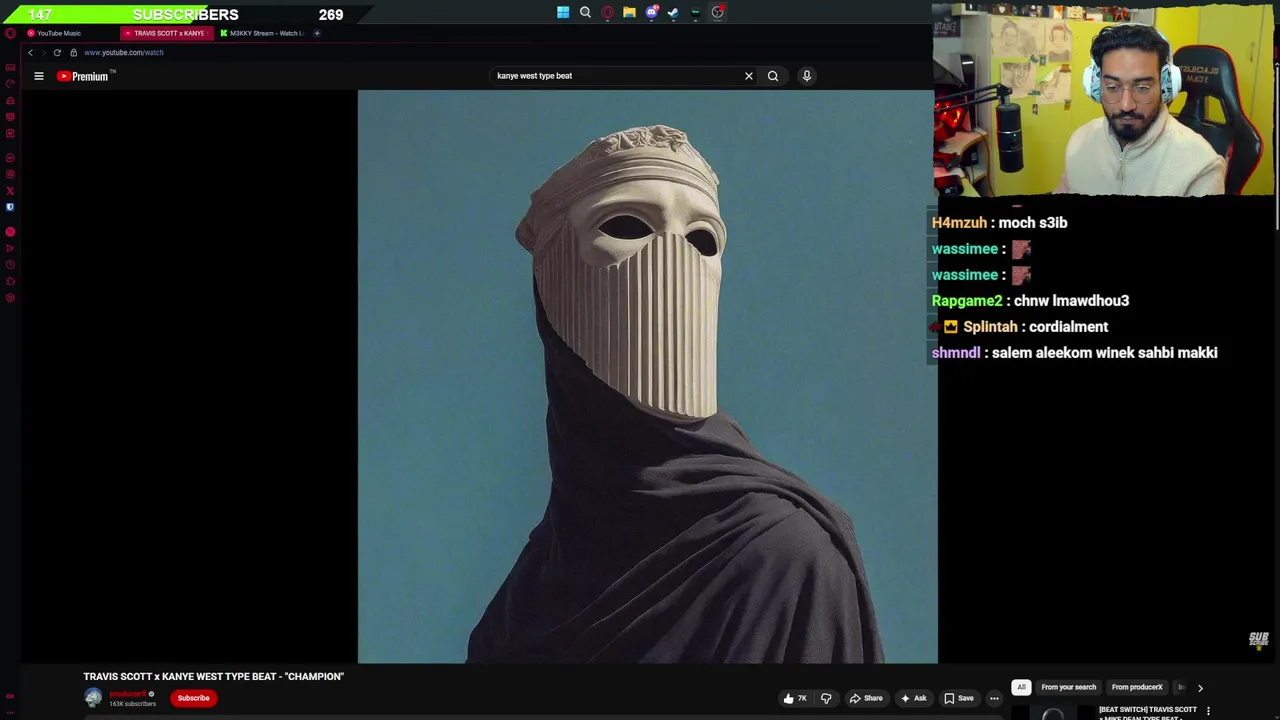View site info via the lock icon
Viewport: 1280px width, 720px height.
click(x=73, y=52)
